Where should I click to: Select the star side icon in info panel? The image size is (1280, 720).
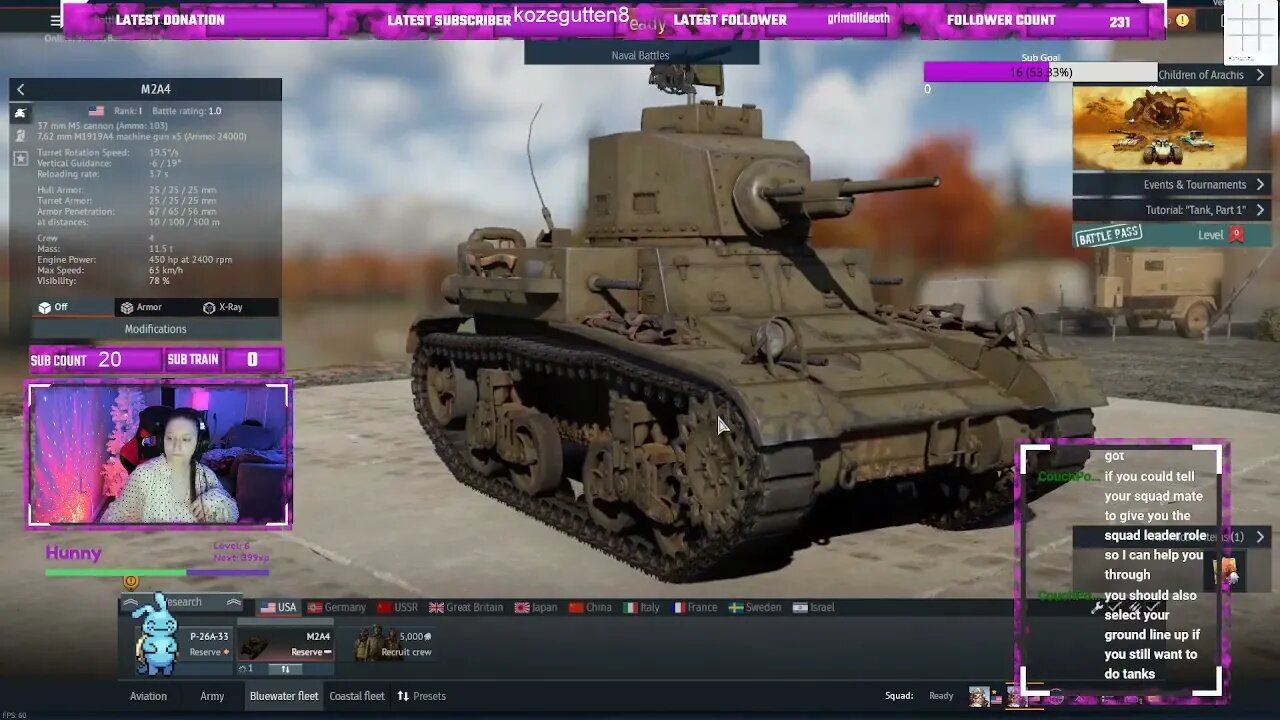(20, 157)
